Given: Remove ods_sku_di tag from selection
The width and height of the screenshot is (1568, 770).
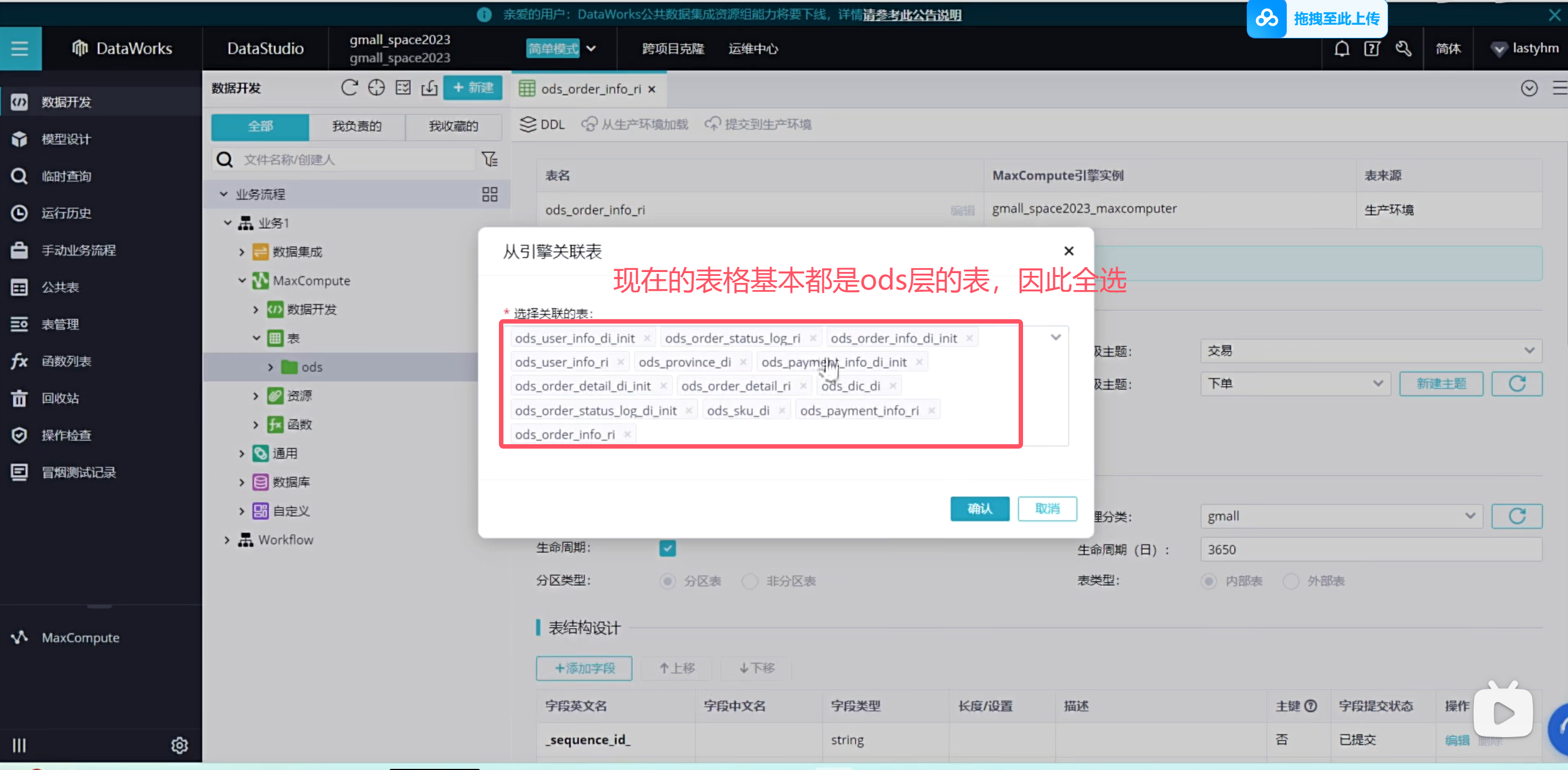Looking at the screenshot, I should pyautogui.click(x=782, y=411).
